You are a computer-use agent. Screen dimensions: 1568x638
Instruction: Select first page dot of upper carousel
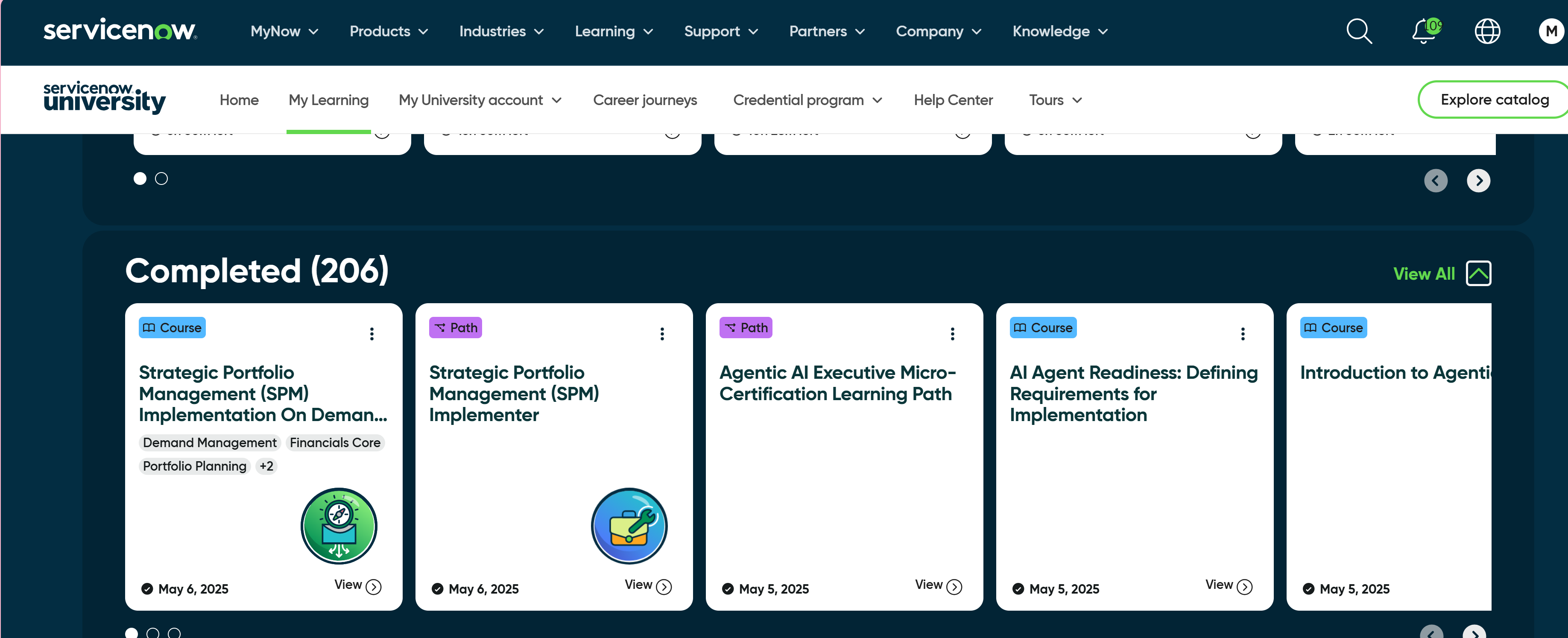click(x=140, y=179)
